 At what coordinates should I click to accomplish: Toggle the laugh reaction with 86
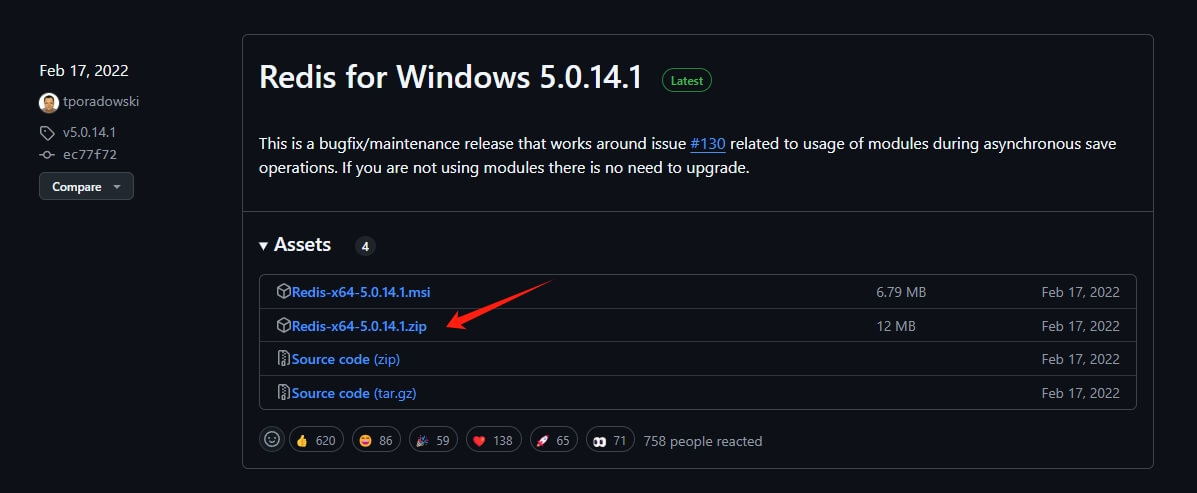(376, 440)
